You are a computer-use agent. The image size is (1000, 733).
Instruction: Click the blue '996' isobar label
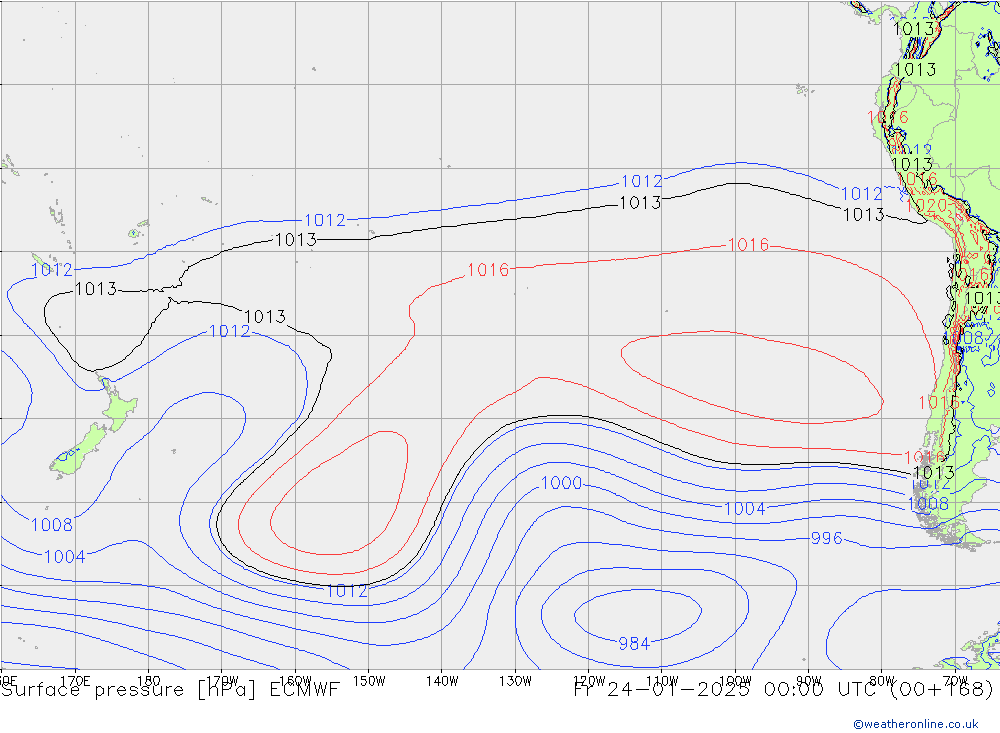point(827,538)
